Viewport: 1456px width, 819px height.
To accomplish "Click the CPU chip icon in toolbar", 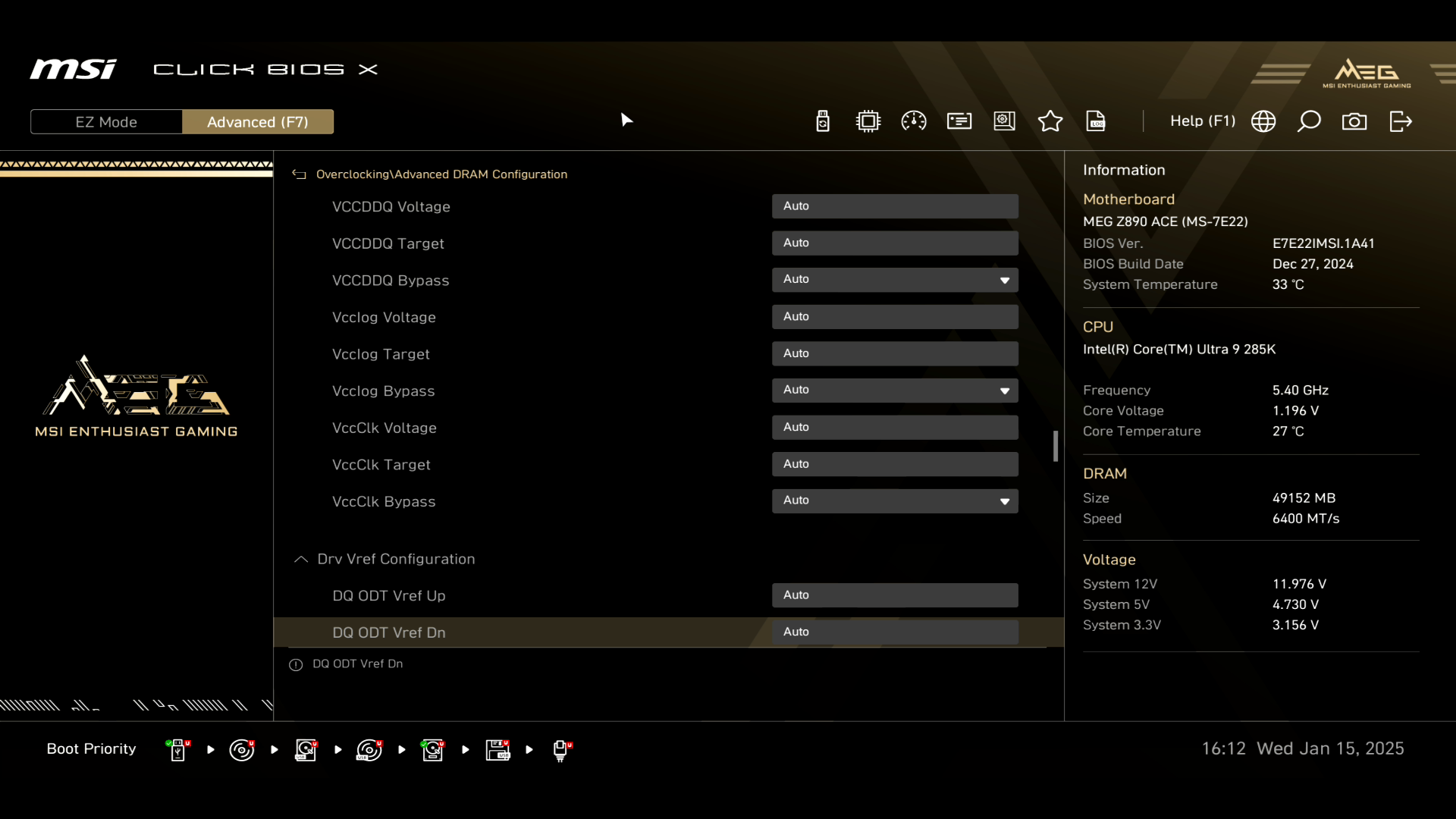I will pyautogui.click(x=868, y=121).
